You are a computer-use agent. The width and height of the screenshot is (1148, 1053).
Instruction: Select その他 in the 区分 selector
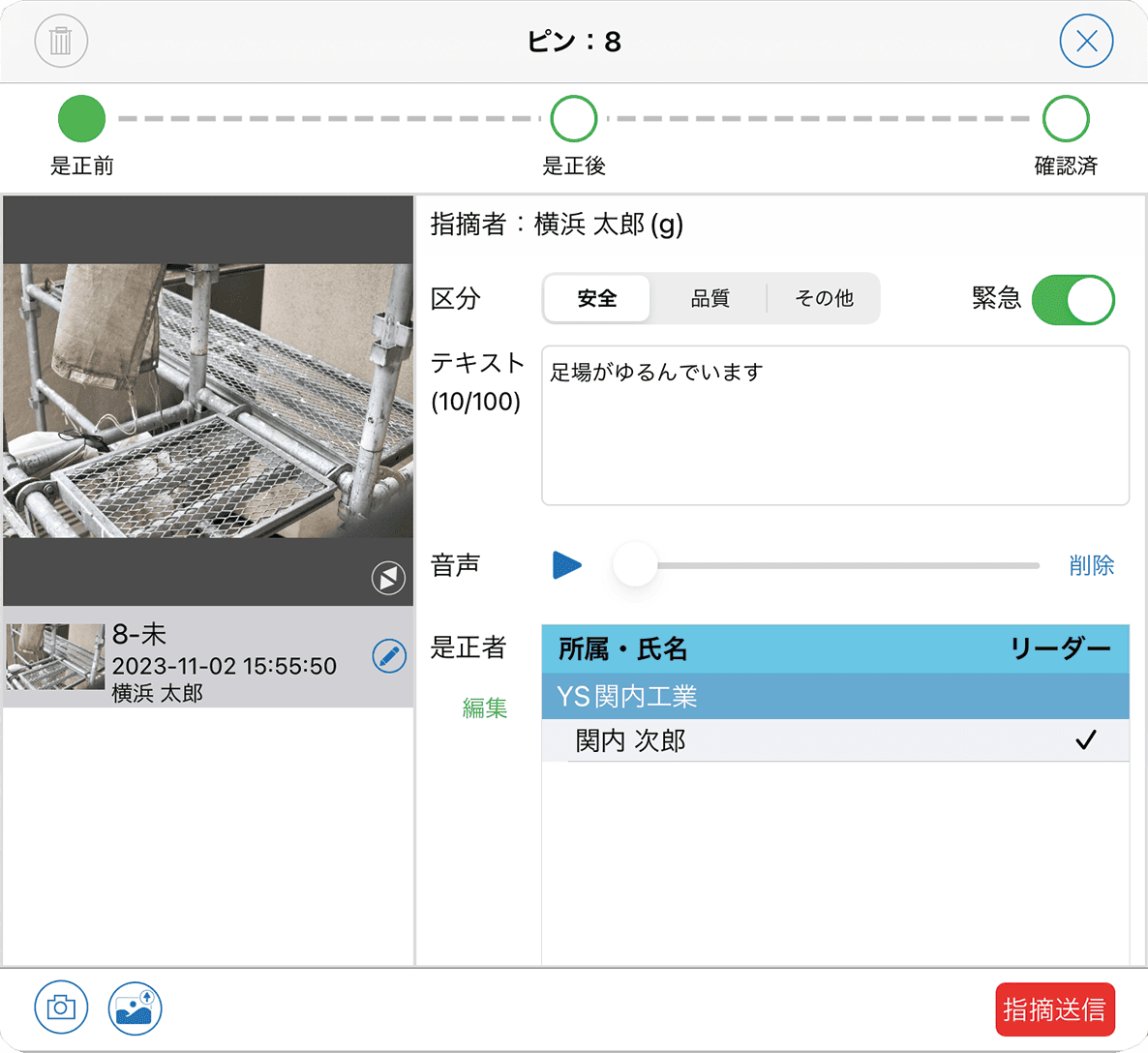click(x=824, y=299)
